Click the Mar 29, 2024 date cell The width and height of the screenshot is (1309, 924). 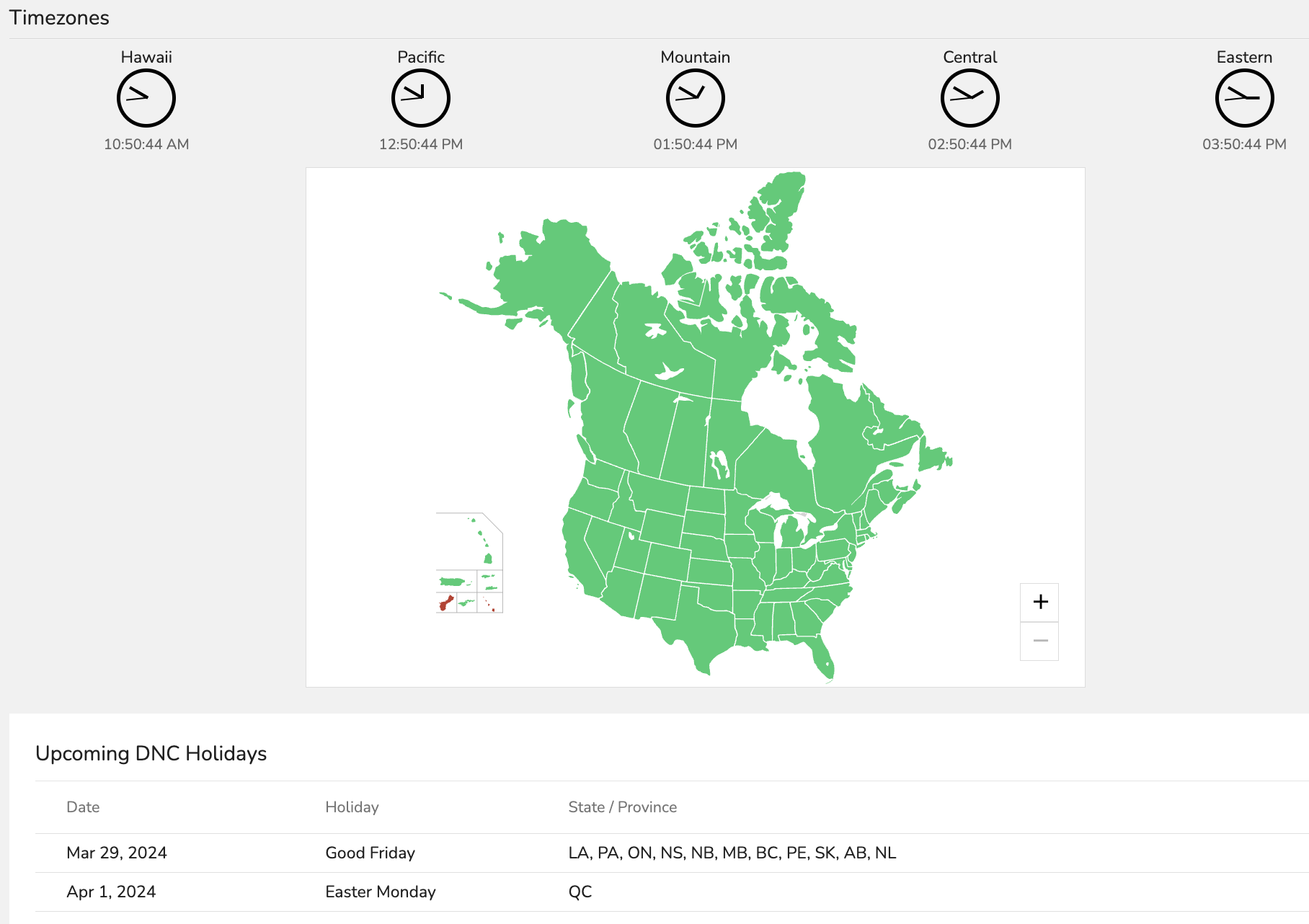(117, 853)
